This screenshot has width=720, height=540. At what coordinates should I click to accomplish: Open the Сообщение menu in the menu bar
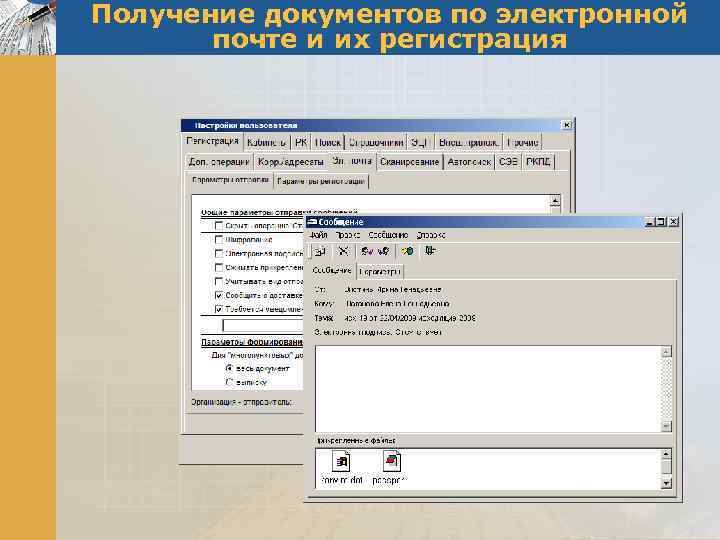click(388, 235)
